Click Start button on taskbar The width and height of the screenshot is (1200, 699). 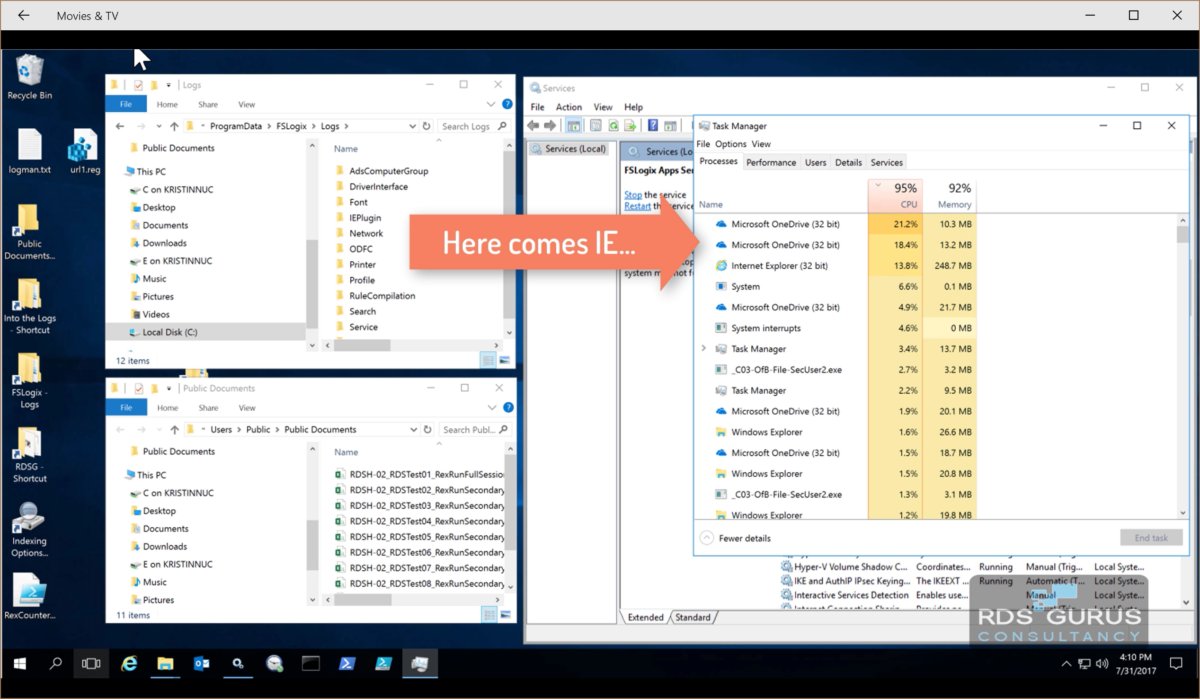click(x=19, y=663)
